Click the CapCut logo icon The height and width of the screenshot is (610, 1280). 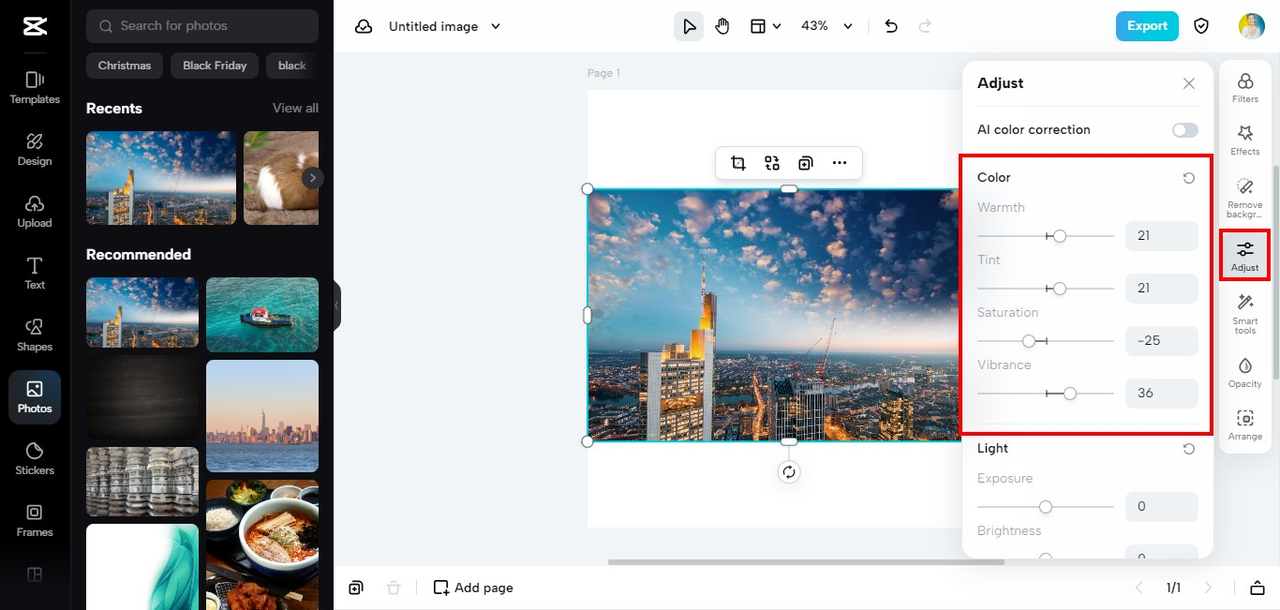(x=34, y=27)
